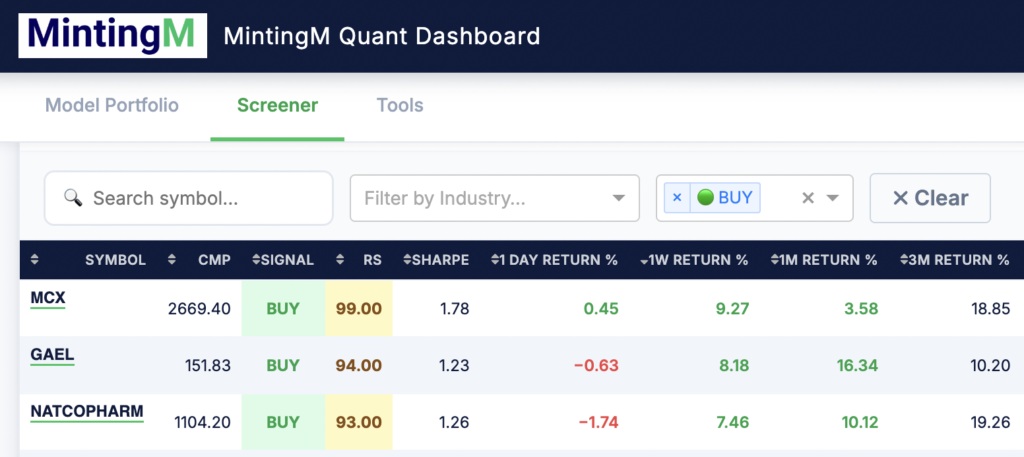Clear the signal filter selection

[x=808, y=198]
